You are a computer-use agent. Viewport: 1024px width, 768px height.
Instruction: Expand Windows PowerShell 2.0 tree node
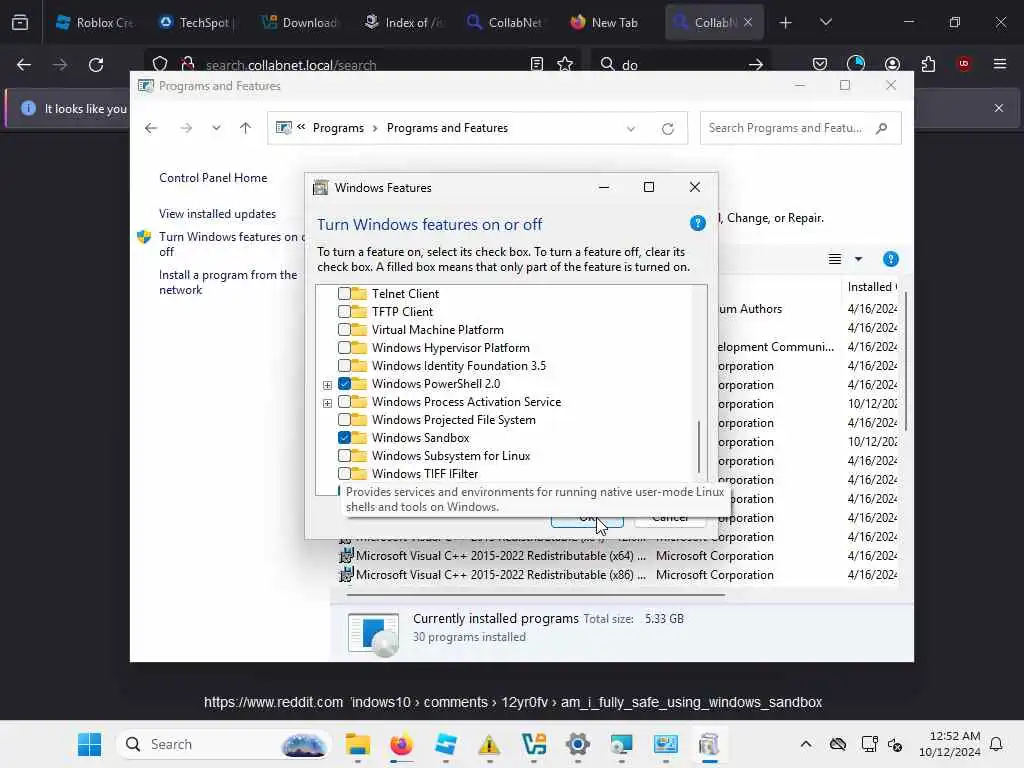327,385
